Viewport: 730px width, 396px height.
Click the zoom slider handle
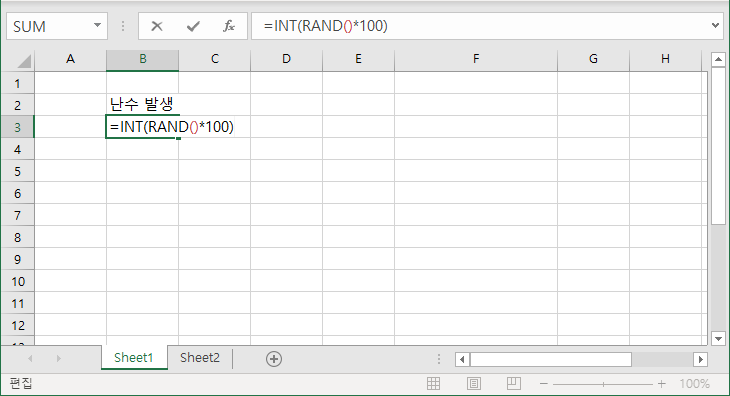[x=603, y=384]
